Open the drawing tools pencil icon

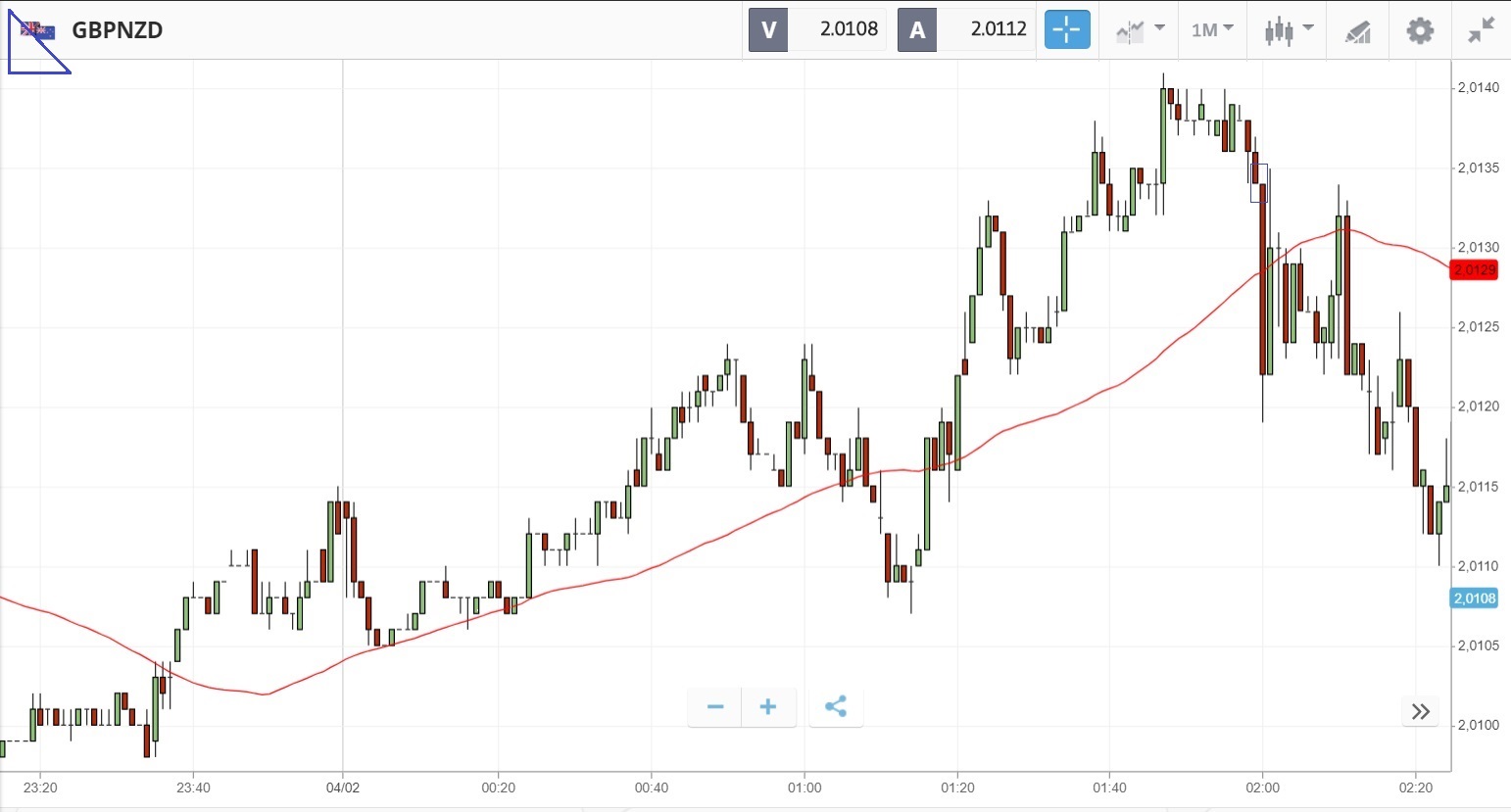pos(1357,31)
